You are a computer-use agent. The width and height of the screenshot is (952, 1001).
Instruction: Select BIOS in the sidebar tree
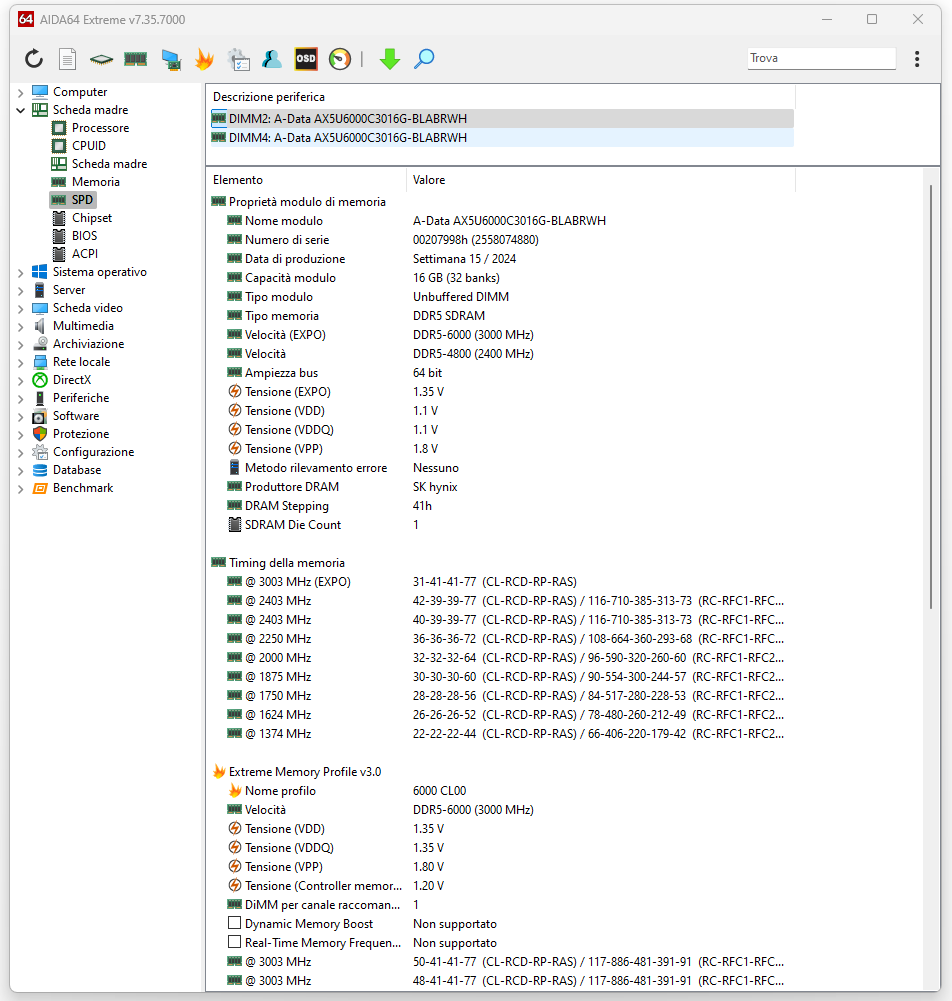(84, 236)
